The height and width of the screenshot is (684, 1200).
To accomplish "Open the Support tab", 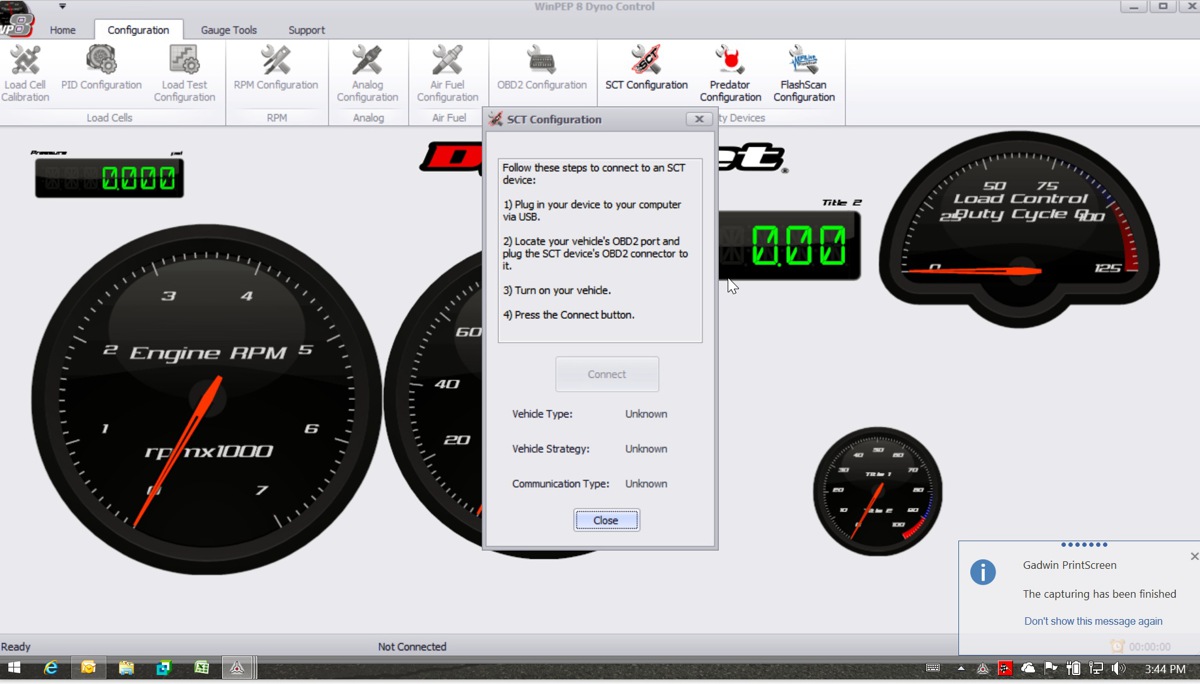I will click(x=306, y=30).
